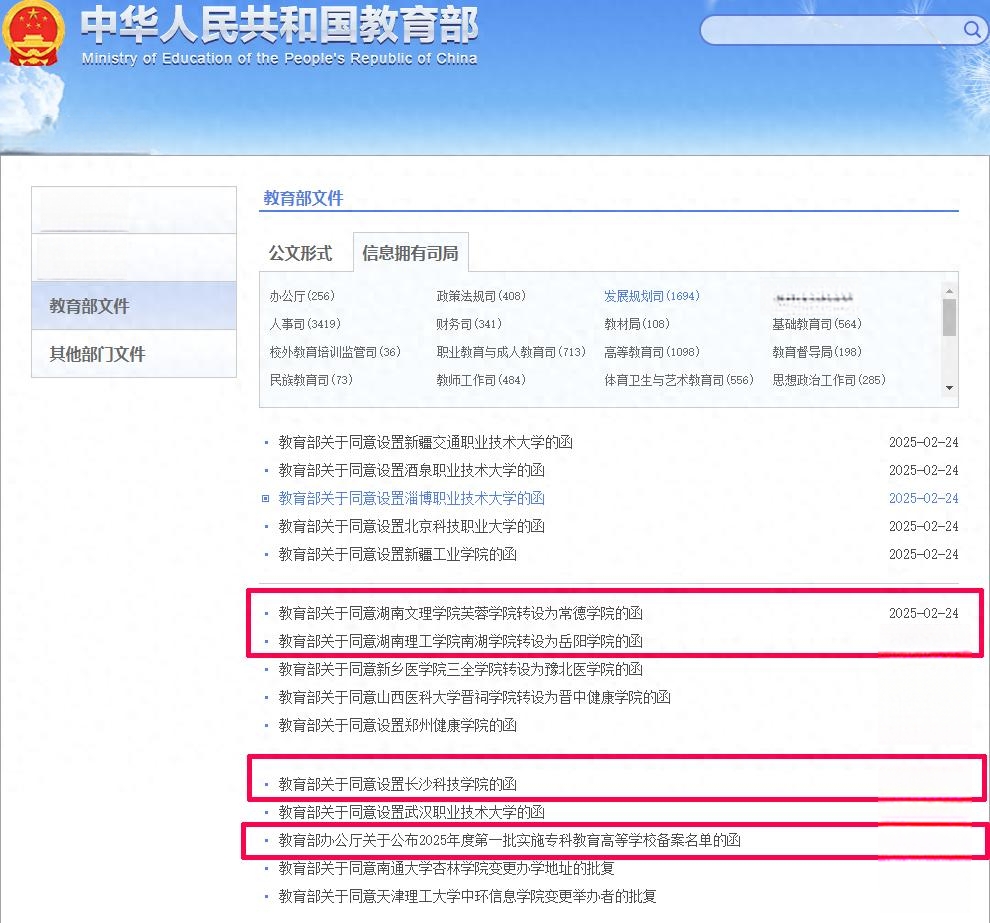Open 教育部文件 in the left sidebar

(134, 306)
